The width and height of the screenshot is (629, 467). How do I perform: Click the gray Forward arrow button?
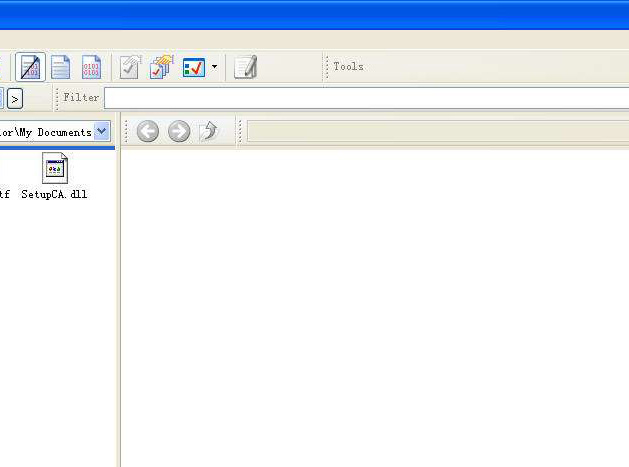click(x=179, y=131)
